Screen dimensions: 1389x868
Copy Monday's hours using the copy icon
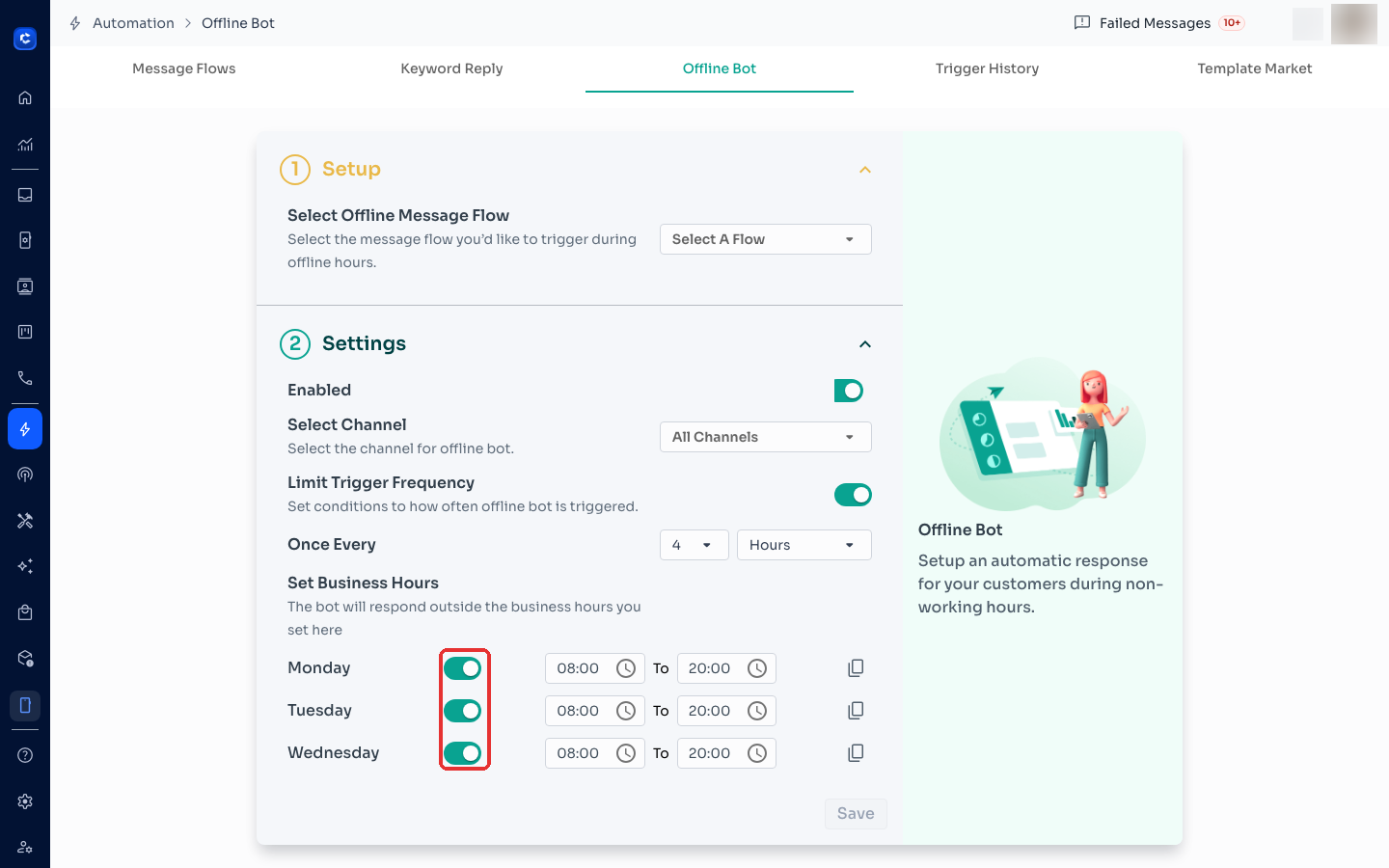point(856,668)
